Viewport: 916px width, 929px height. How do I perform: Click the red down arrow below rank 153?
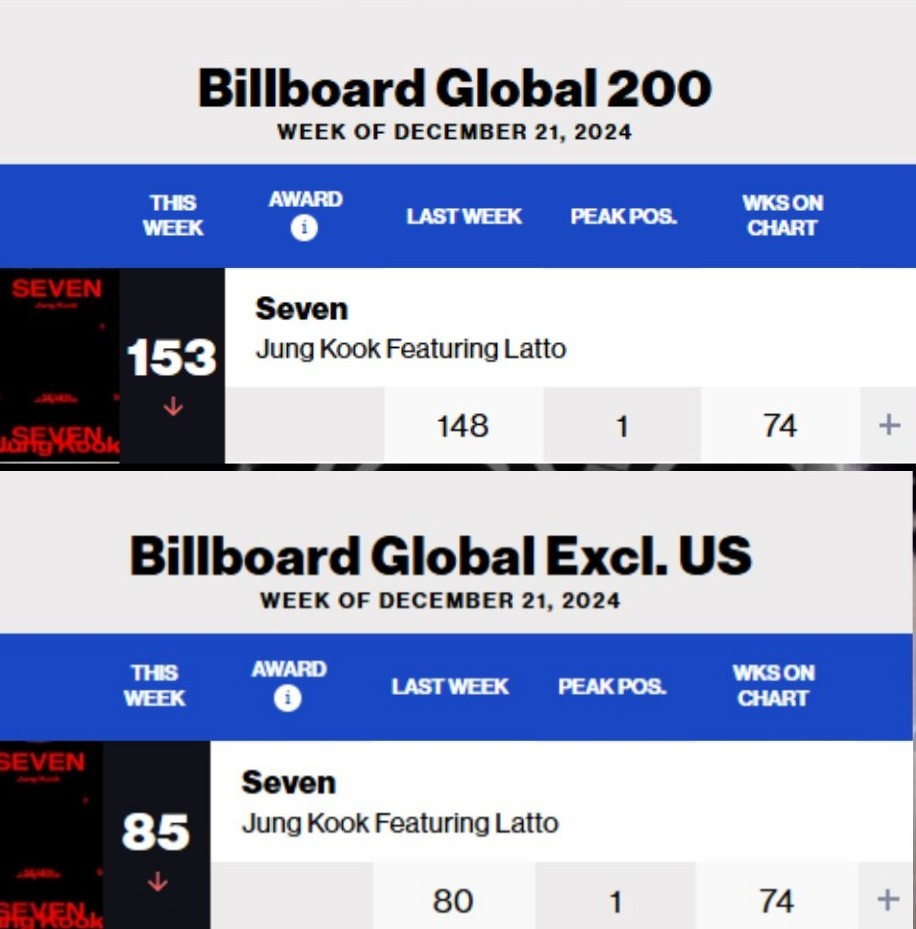pos(173,407)
